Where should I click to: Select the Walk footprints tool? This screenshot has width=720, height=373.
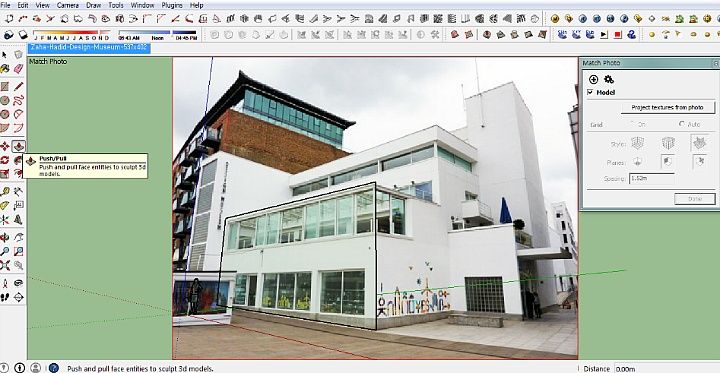coord(5,297)
